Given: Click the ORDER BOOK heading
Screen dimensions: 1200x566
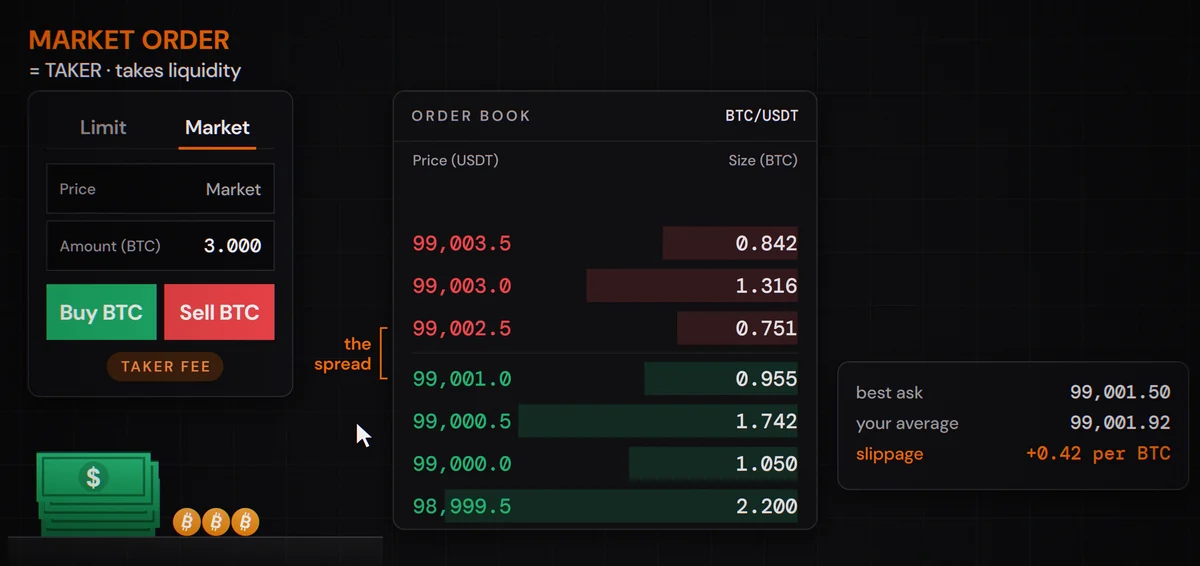Looking at the screenshot, I should click(471, 116).
